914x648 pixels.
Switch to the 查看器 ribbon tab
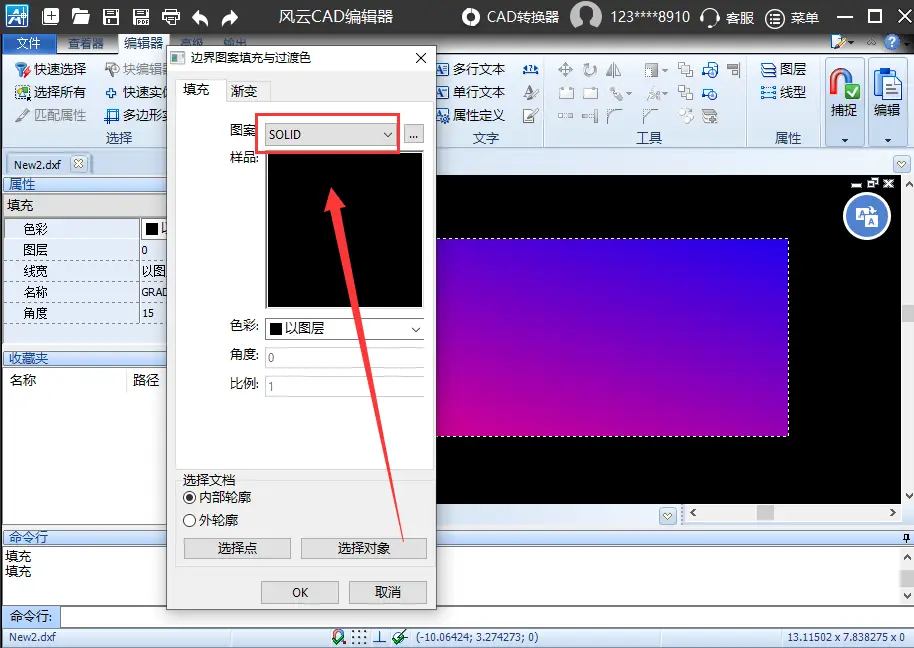pyautogui.click(x=86, y=43)
